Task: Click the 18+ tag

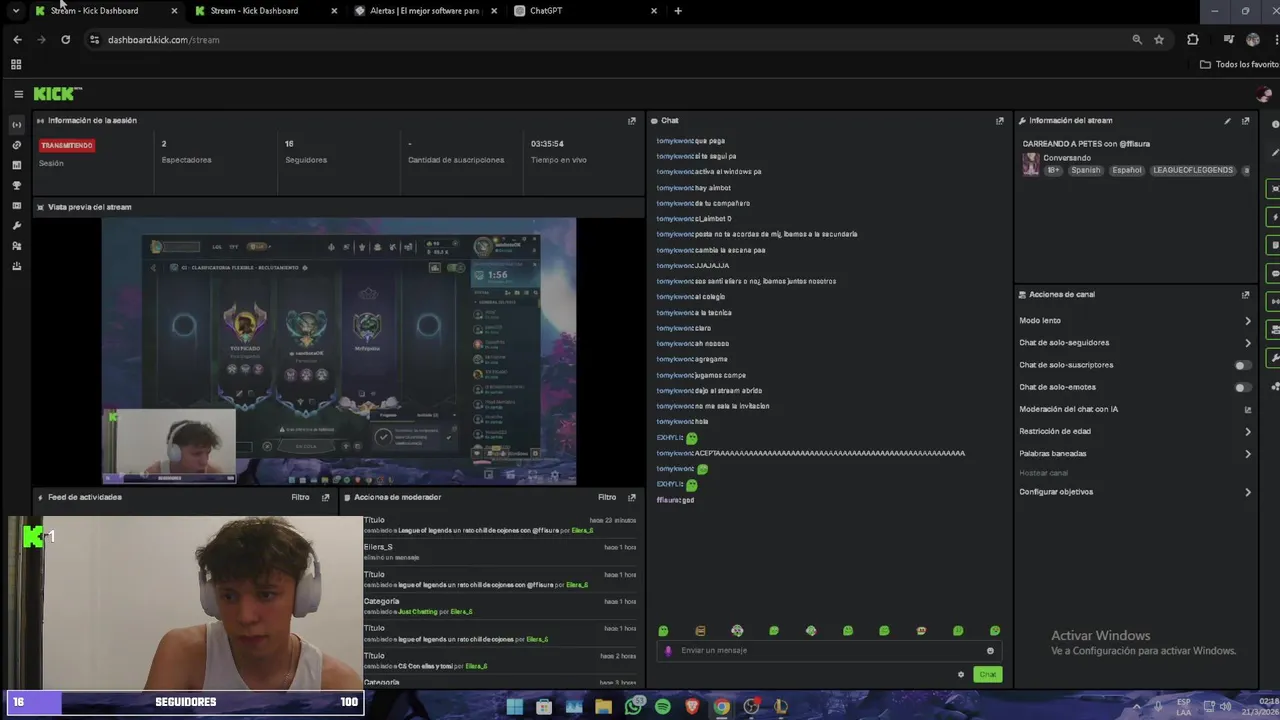Action: click(1053, 170)
